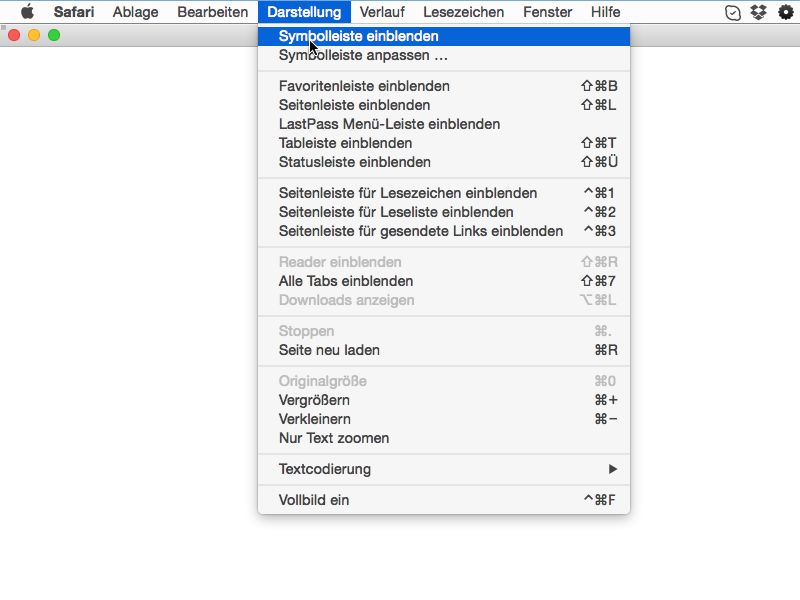The width and height of the screenshot is (800, 600).
Task: Choose Symbolleiste anpassen …
Action: (444, 55)
